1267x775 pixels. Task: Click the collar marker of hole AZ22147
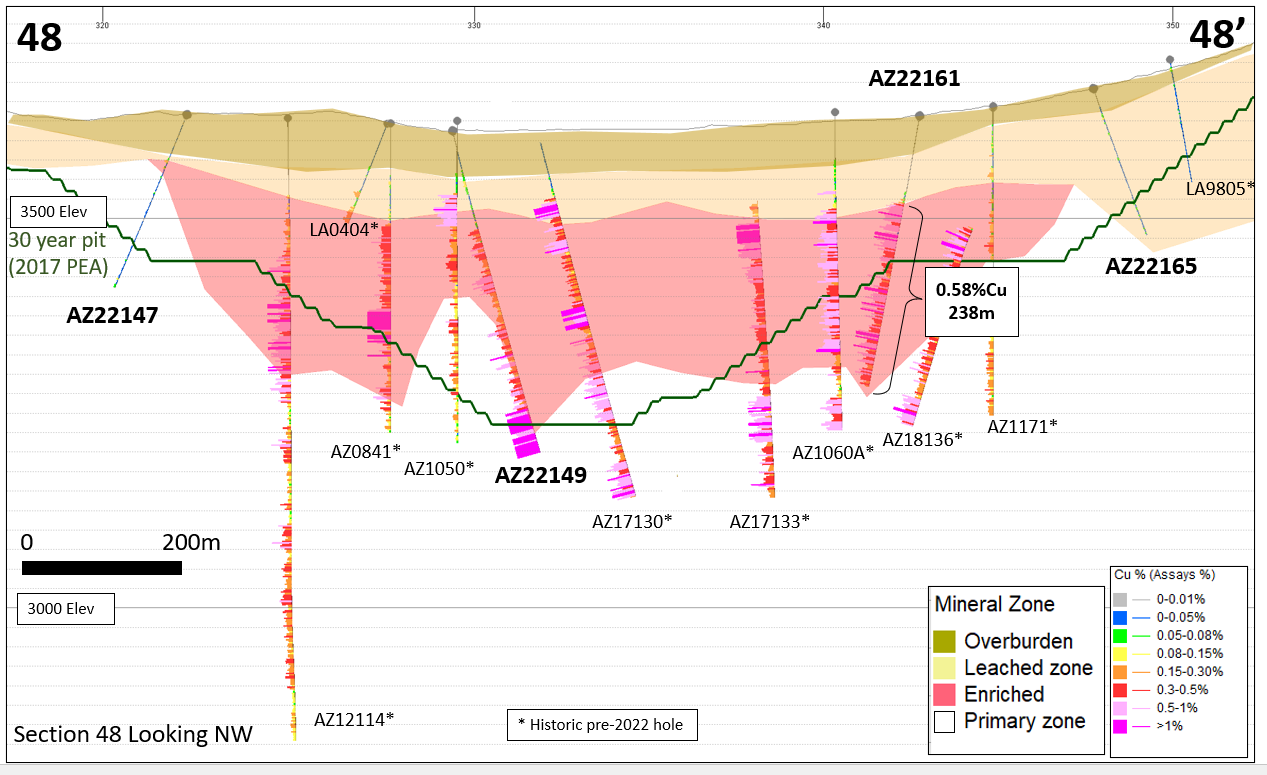coord(187,115)
